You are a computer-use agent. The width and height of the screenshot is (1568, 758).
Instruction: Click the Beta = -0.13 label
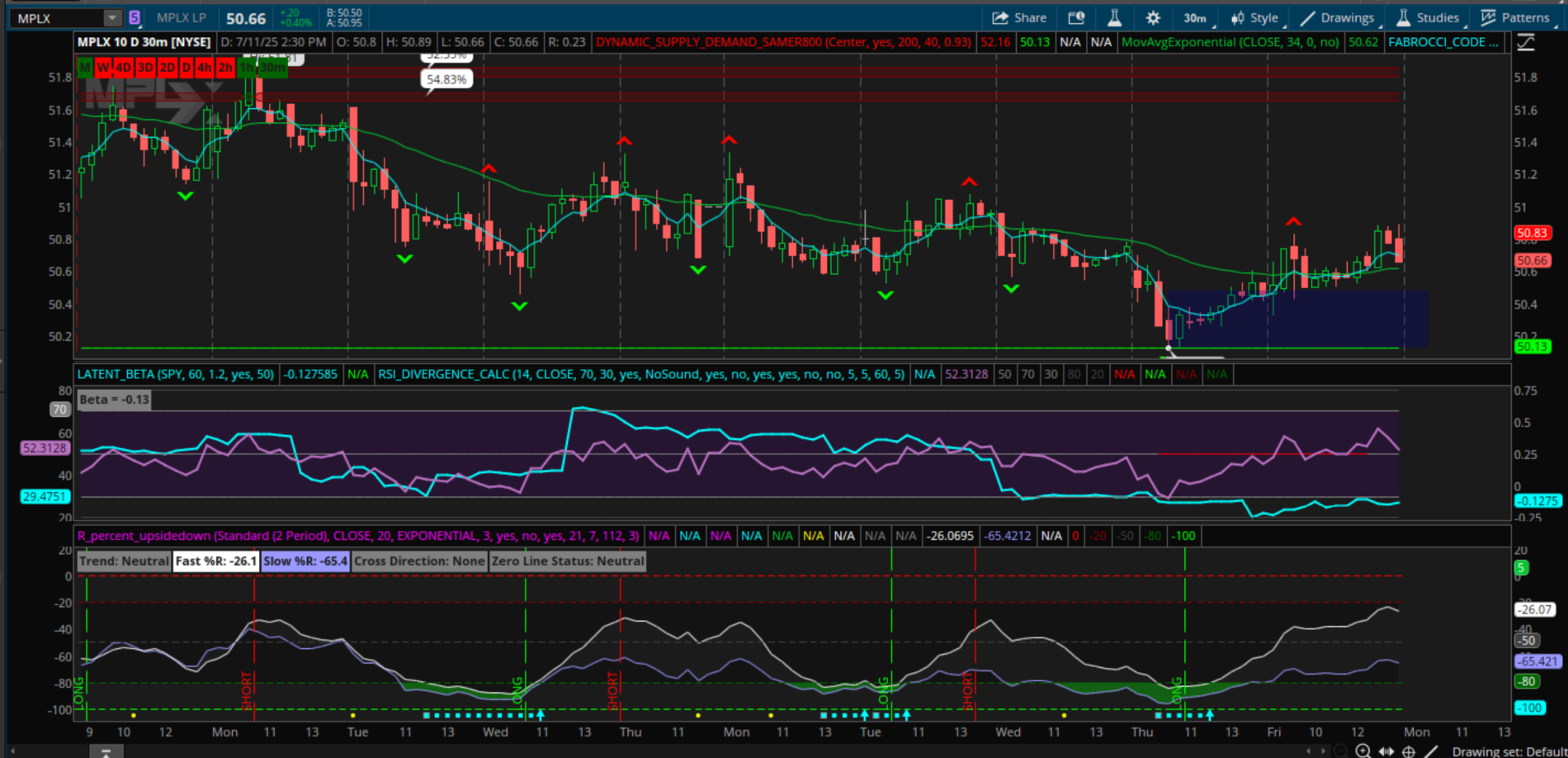(x=115, y=400)
